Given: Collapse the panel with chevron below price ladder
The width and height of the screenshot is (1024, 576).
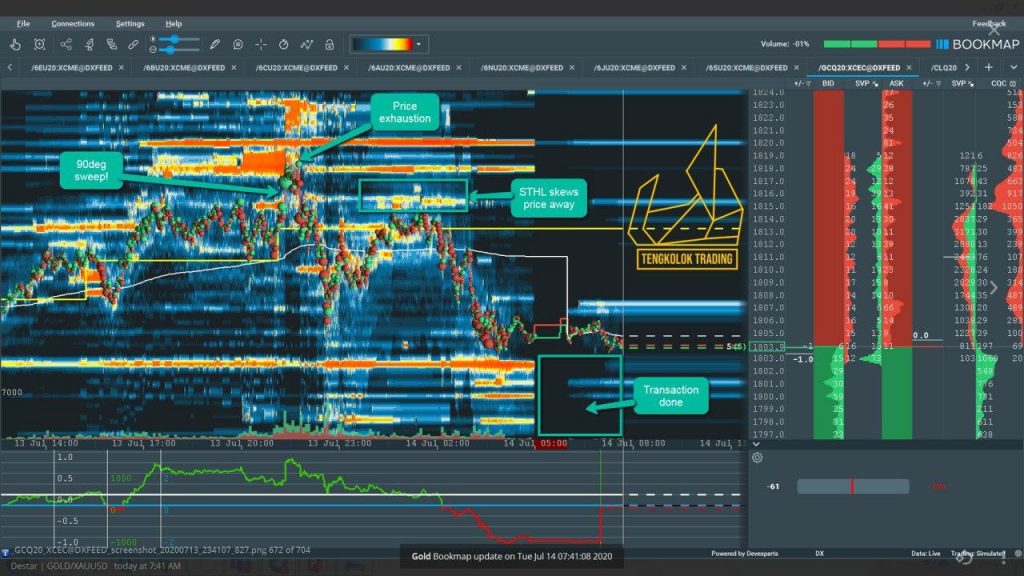Looking at the screenshot, I should coord(756,444).
